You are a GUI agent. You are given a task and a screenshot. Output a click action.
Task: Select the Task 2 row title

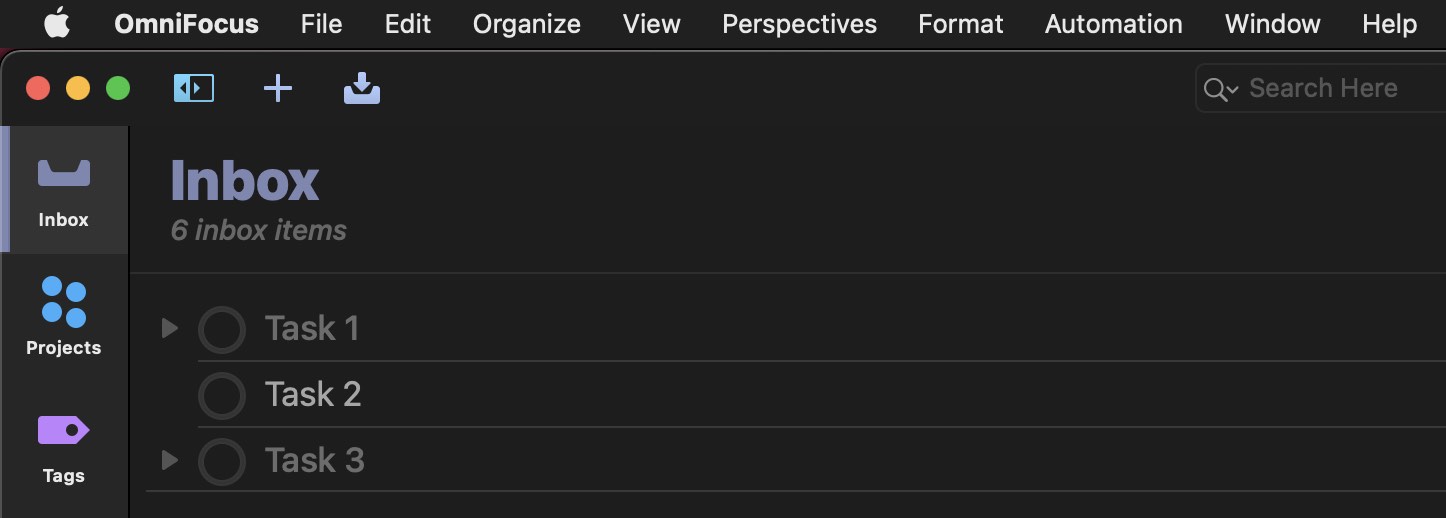(x=313, y=395)
